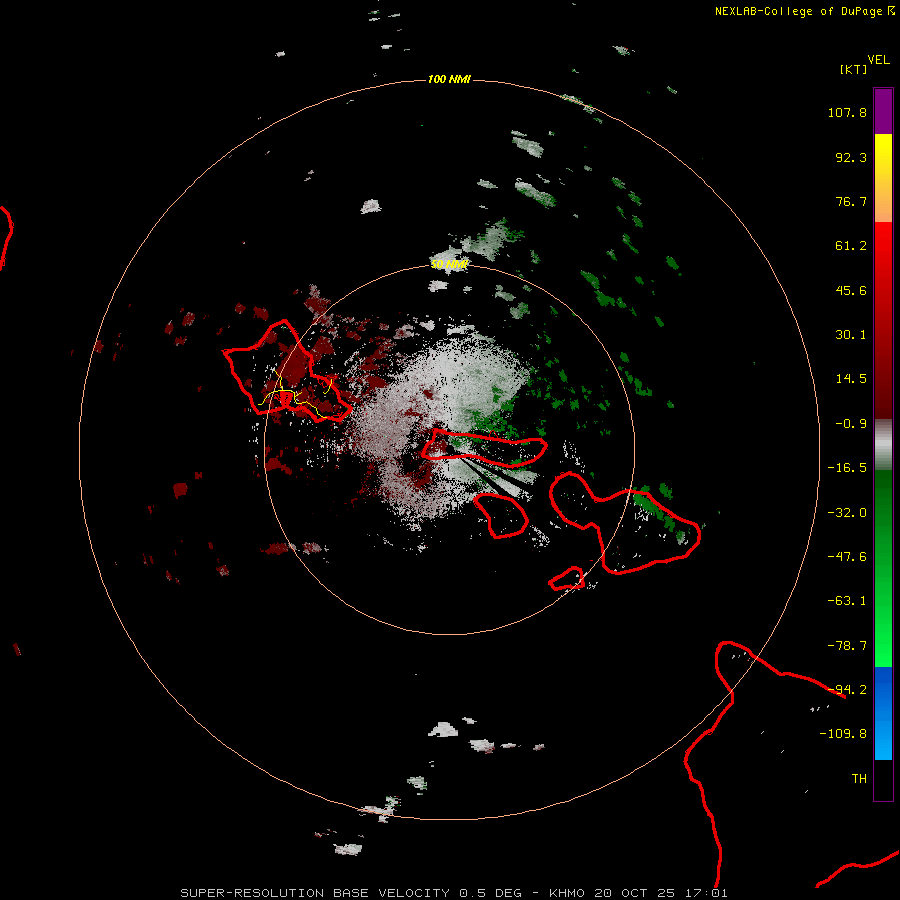Image resolution: width=900 pixels, height=900 pixels.
Task: Click the NEXLAB-College of DuPage credit text
Action: pos(798,11)
